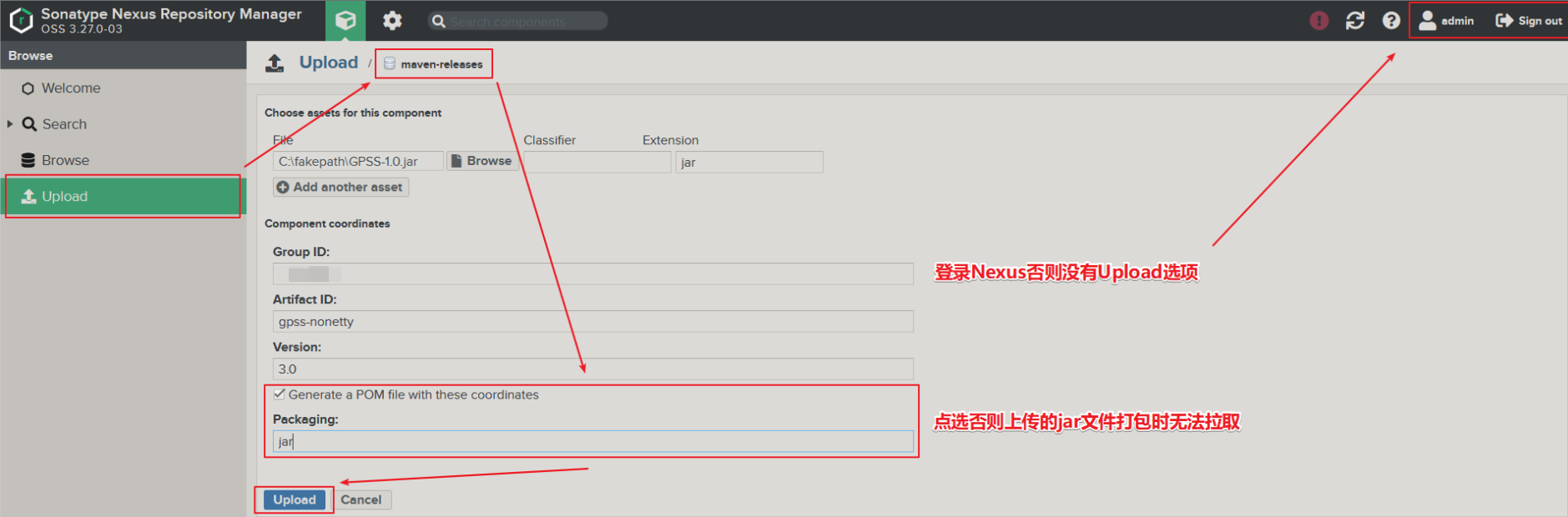The height and width of the screenshot is (517, 1568).
Task: Click Add another asset button
Action: click(340, 187)
